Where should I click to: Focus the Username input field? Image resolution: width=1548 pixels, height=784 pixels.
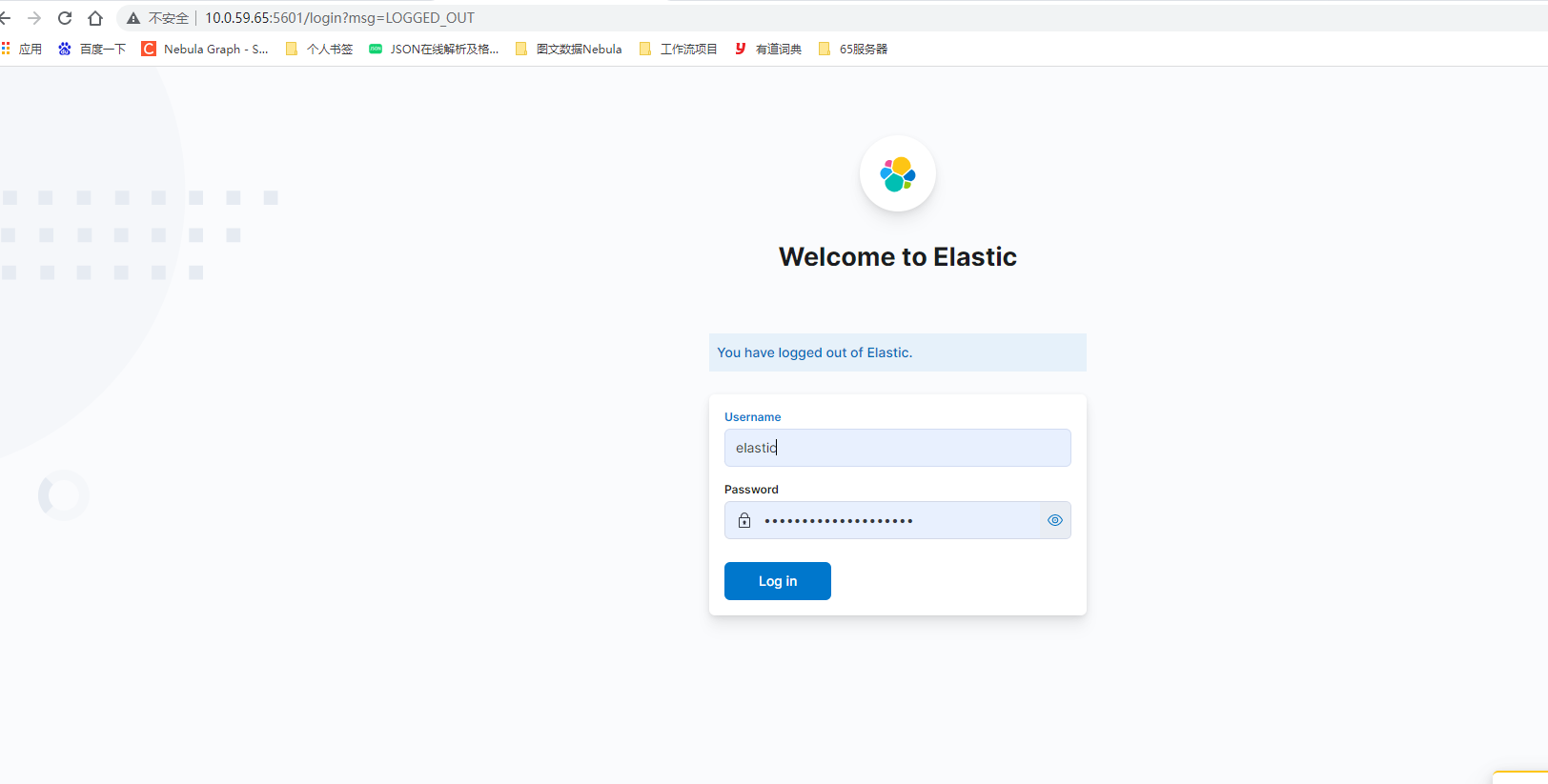[898, 448]
